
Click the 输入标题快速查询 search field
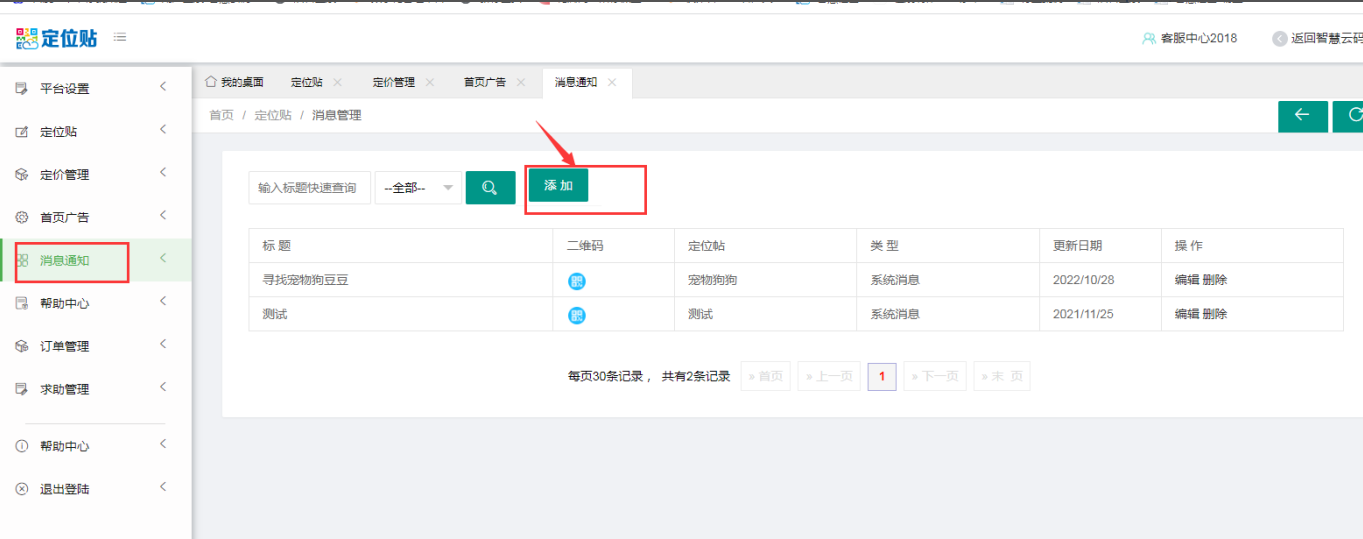point(308,188)
